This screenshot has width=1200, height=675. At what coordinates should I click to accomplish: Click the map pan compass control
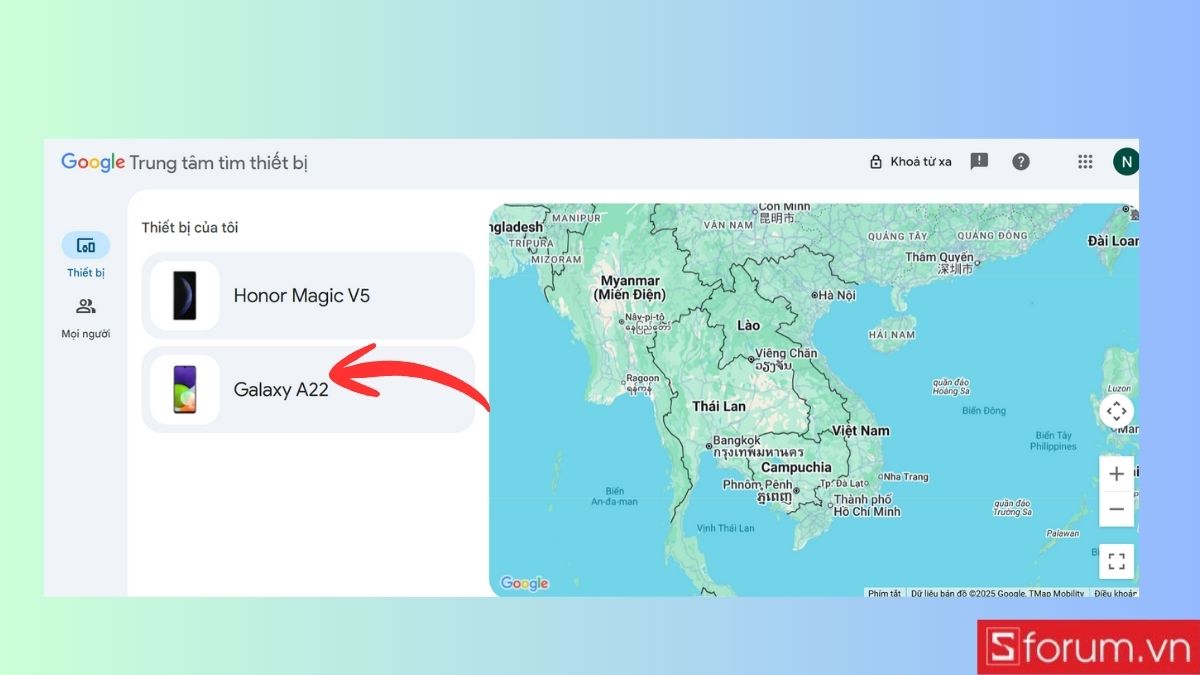[1117, 411]
